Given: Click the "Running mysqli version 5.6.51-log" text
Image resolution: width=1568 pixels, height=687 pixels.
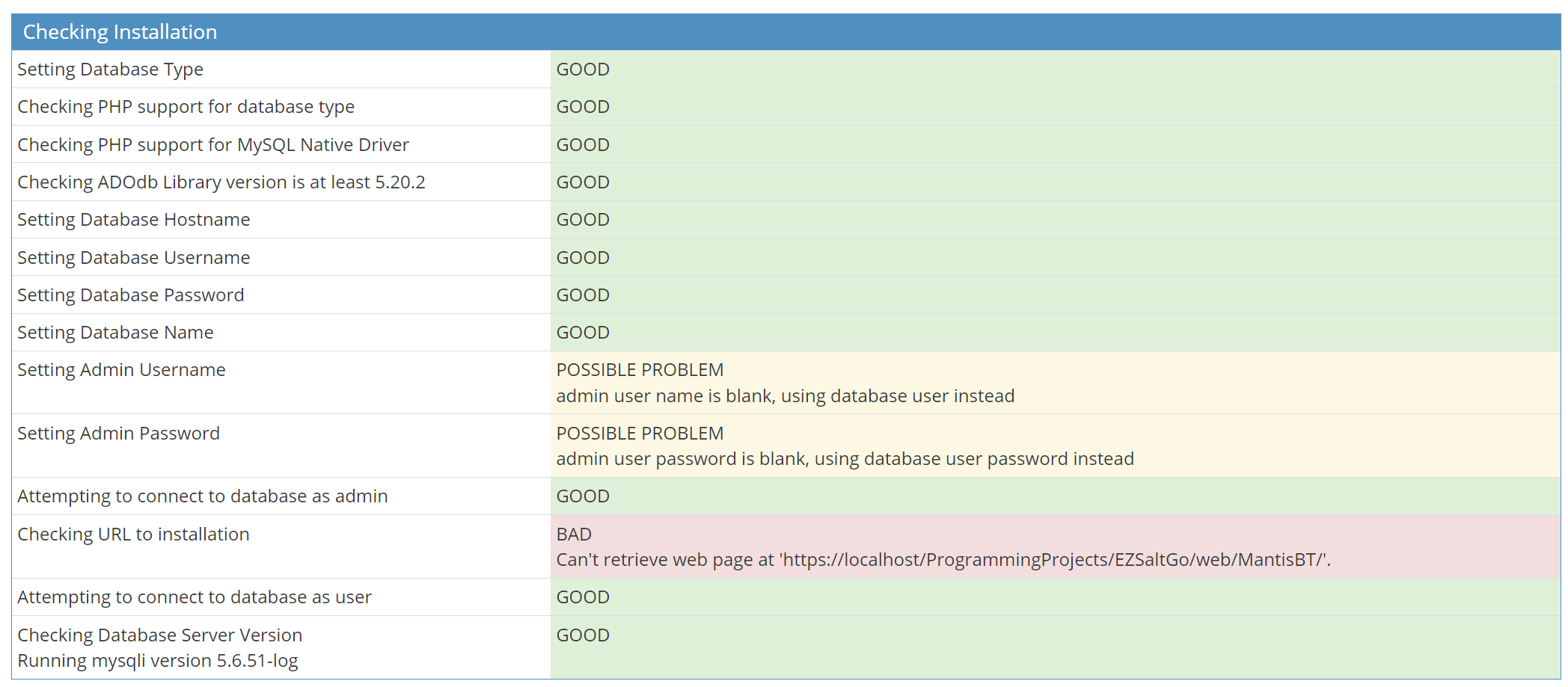Looking at the screenshot, I should tap(157, 661).
